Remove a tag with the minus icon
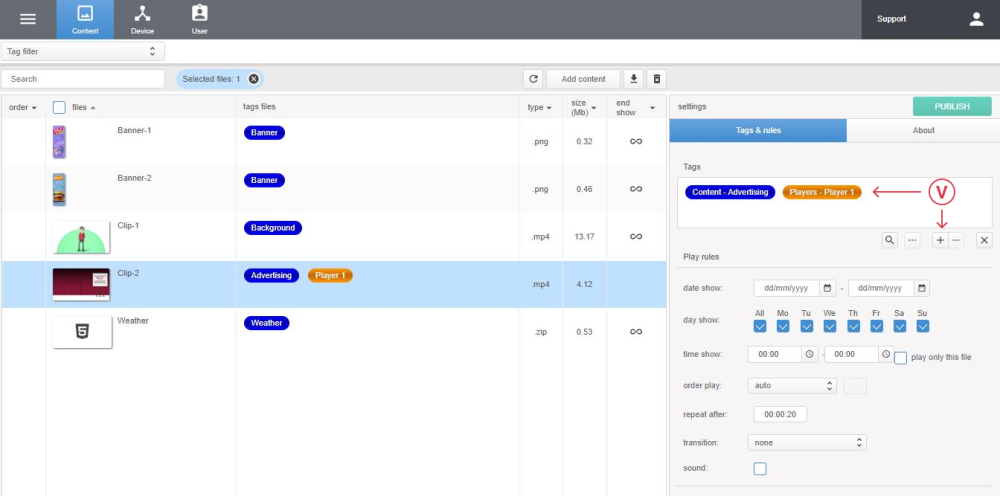The height and width of the screenshot is (496, 1000). click(956, 240)
